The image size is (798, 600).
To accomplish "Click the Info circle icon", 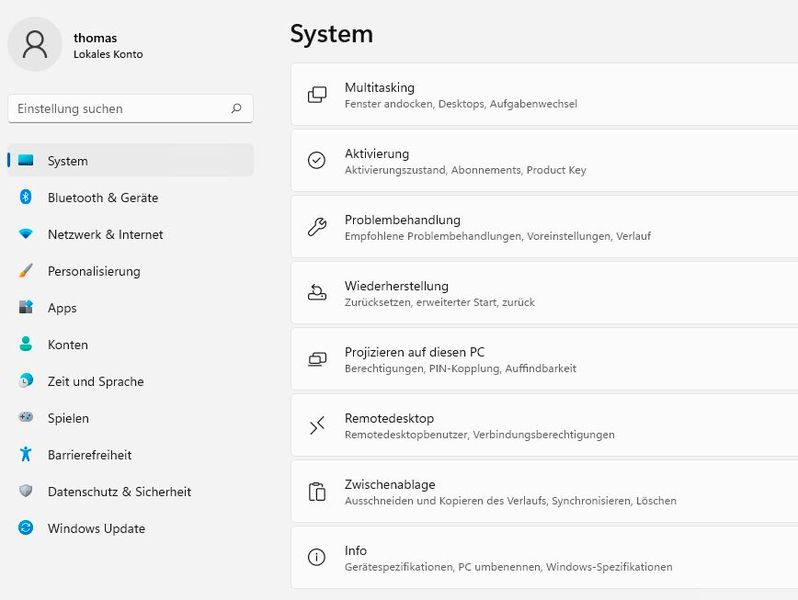I will (x=317, y=557).
